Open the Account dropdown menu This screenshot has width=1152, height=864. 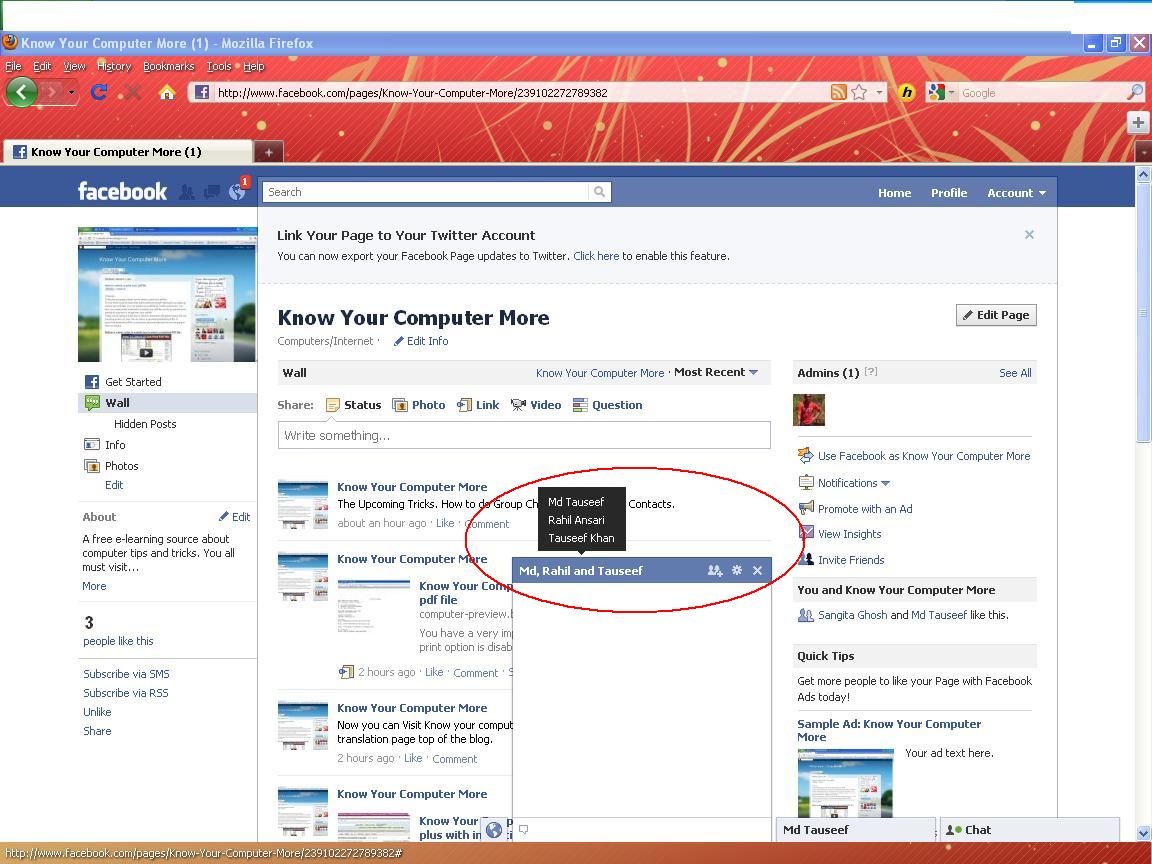coord(1016,192)
